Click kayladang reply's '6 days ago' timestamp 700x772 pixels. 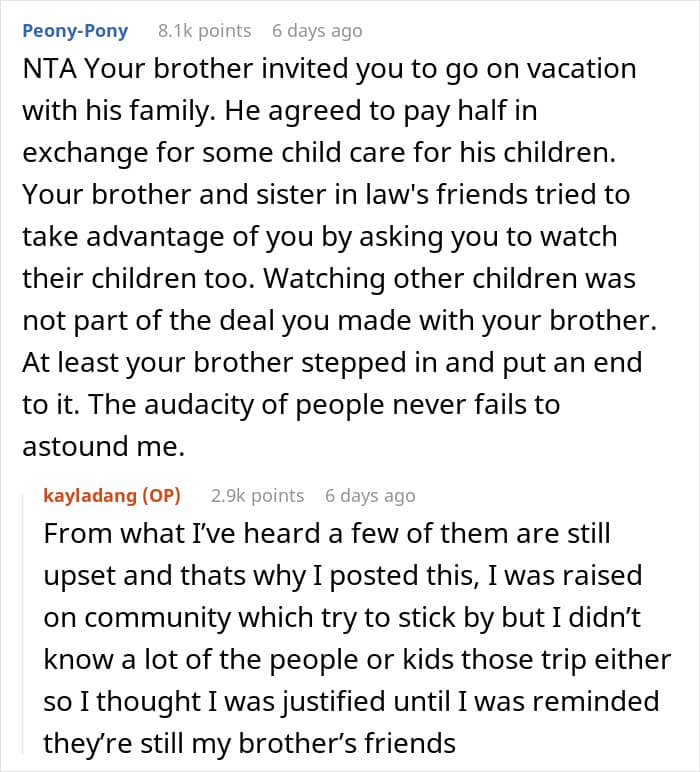click(369, 495)
